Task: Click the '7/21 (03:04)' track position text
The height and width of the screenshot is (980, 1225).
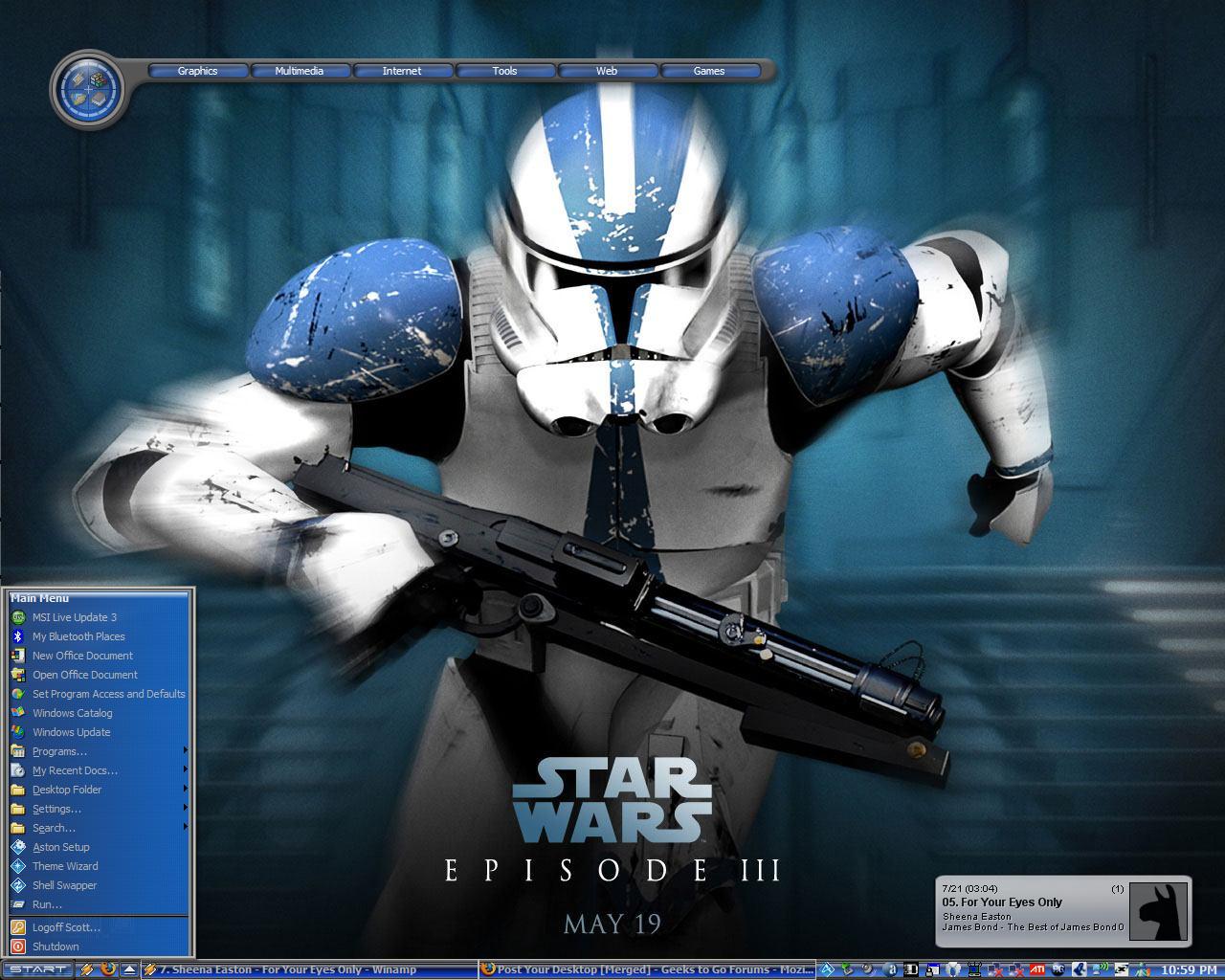Action: tap(969, 888)
